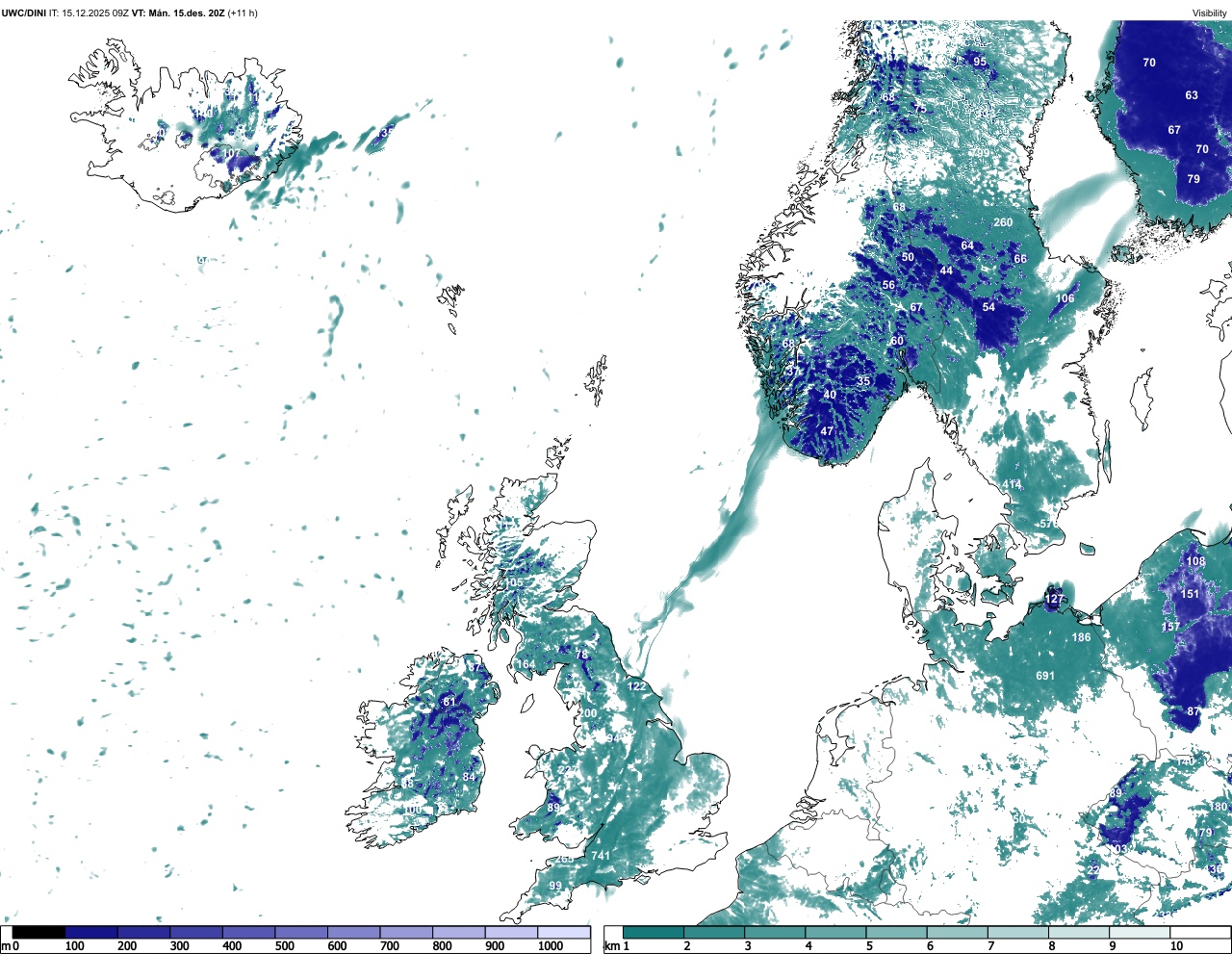The height and width of the screenshot is (954, 1232).
Task: Pick the 7–8 km legend swatch
Action: tap(1018, 932)
